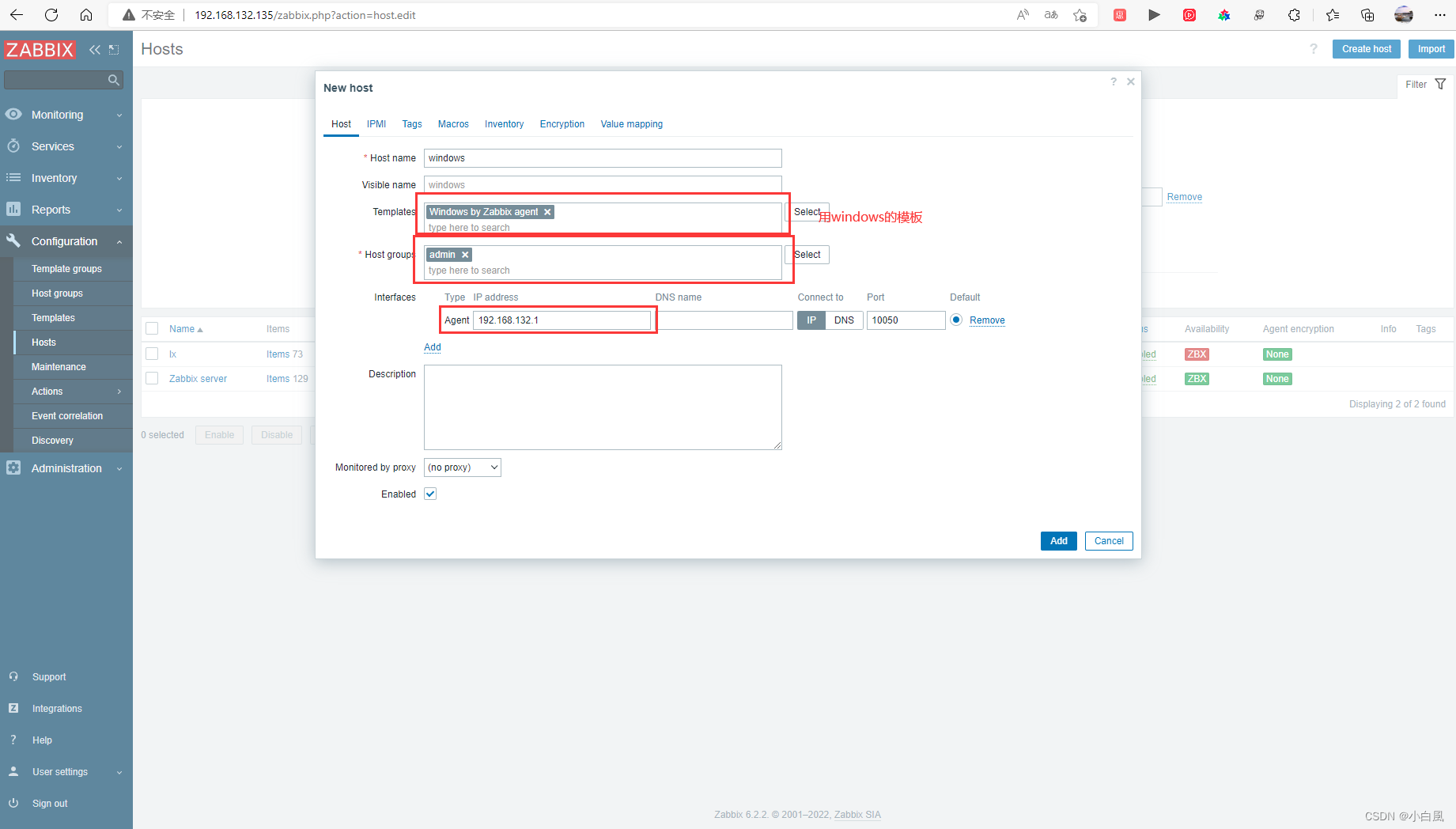Go to browser home icon
The height and width of the screenshot is (829, 1456).
coord(86,15)
